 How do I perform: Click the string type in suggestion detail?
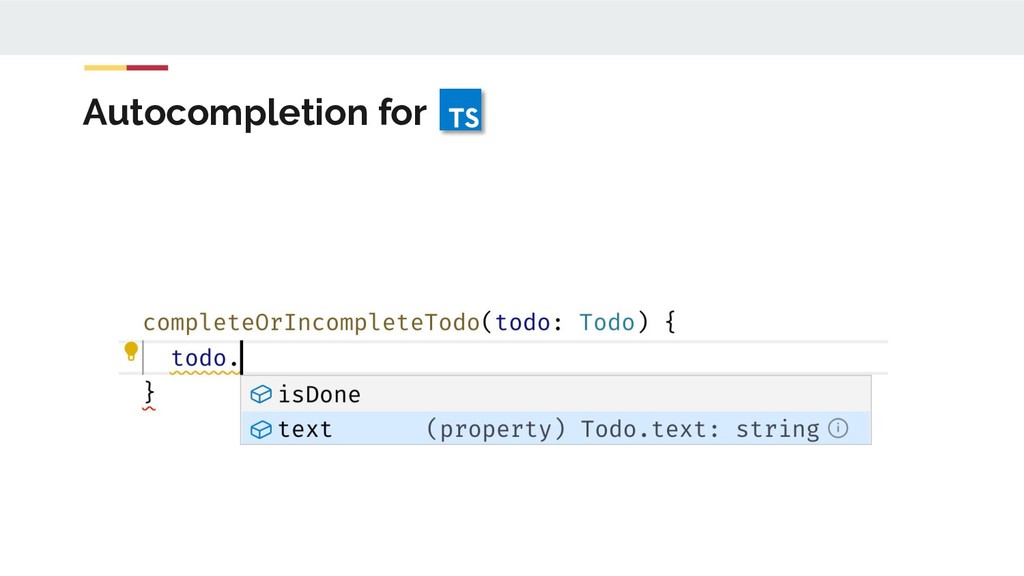[777, 430]
